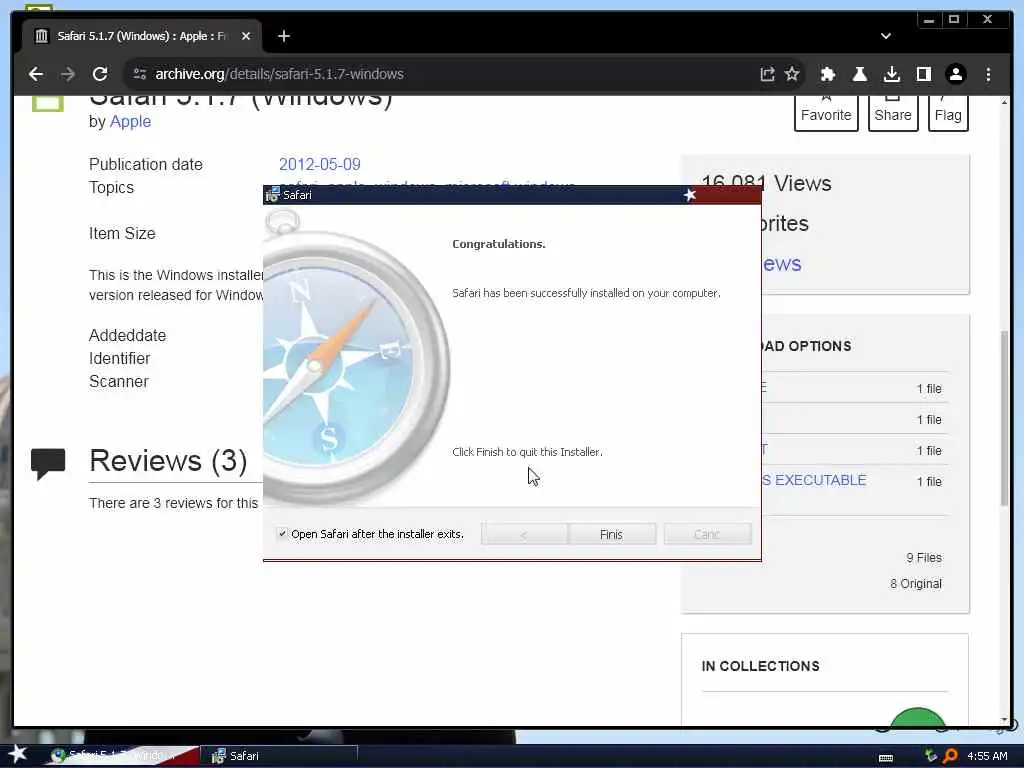The image size is (1024, 768).
Task: Open the WINDOWS EXECUTABLE download option
Action: tap(814, 481)
